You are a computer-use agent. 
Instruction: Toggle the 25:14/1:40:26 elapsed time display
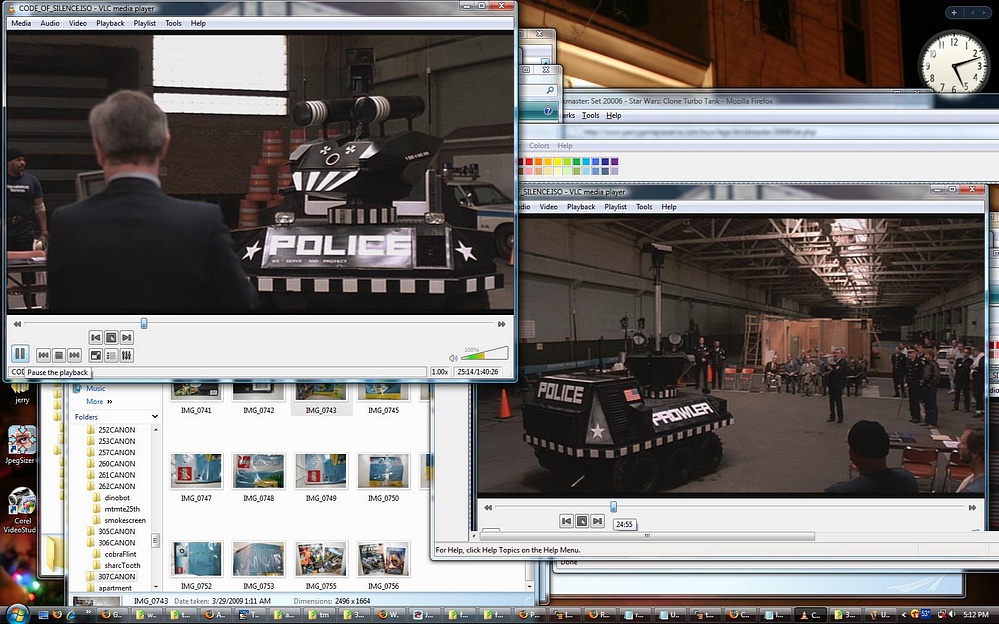click(x=478, y=372)
